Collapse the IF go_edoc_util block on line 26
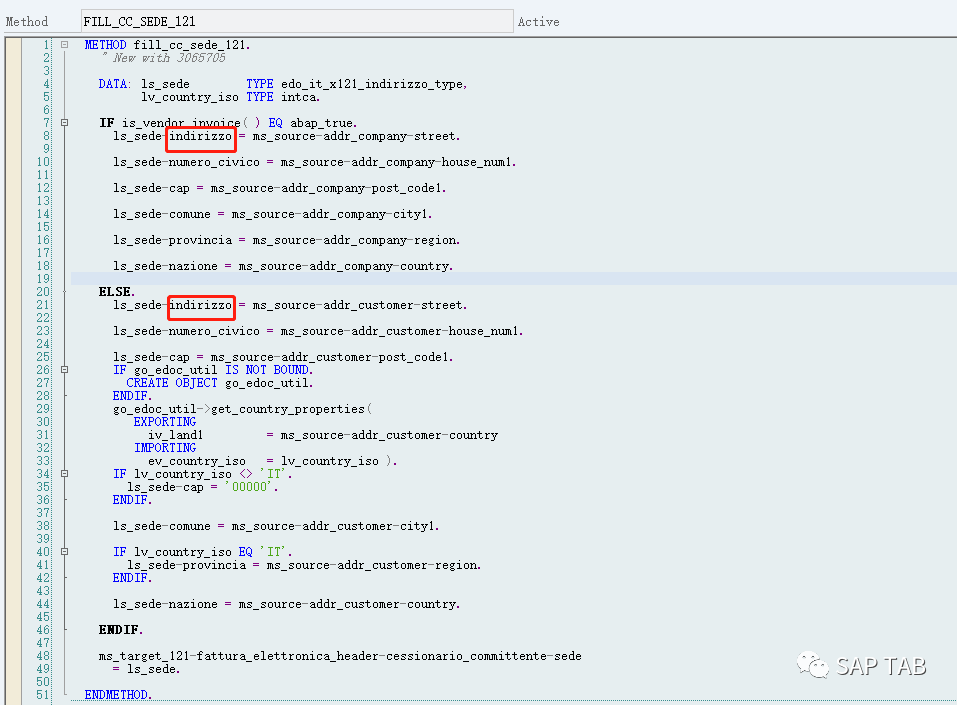Viewport: 957px width, 705px height. [x=64, y=370]
